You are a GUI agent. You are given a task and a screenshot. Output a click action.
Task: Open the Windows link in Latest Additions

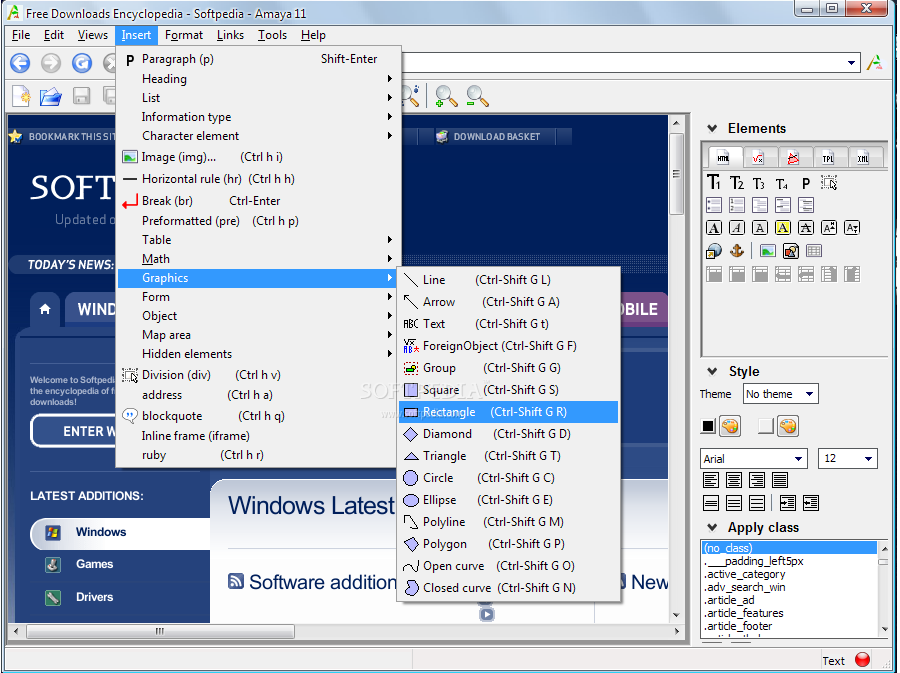100,532
